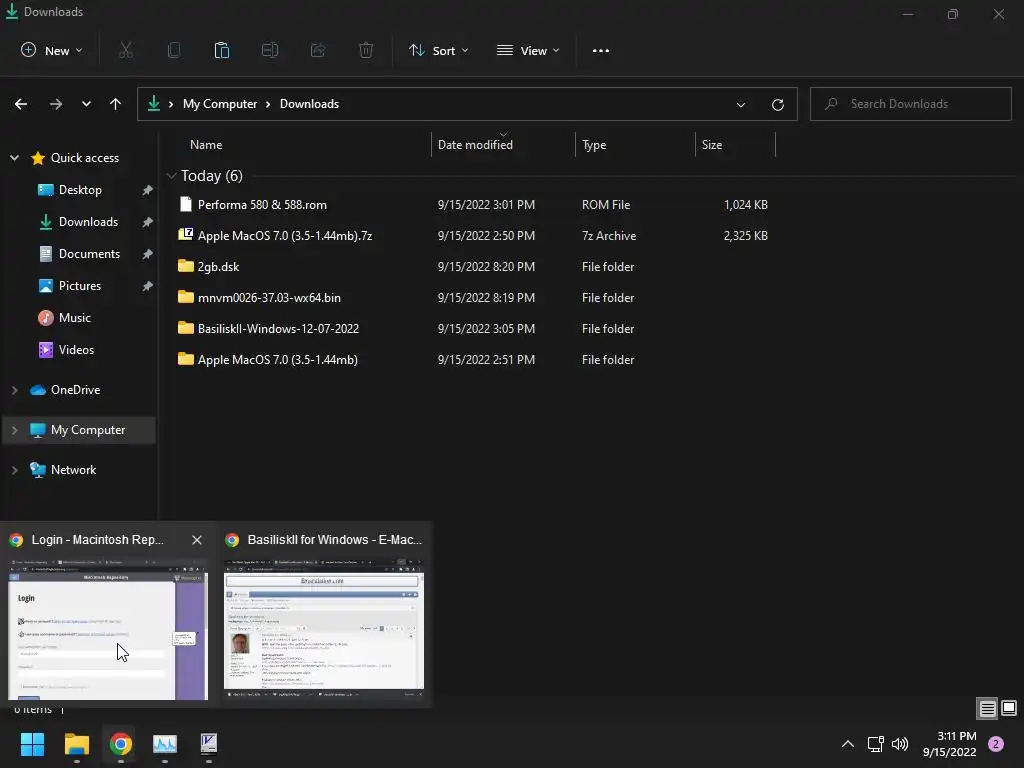Select Desktop in Quick access
This screenshot has width=1024, height=768.
tap(80, 189)
